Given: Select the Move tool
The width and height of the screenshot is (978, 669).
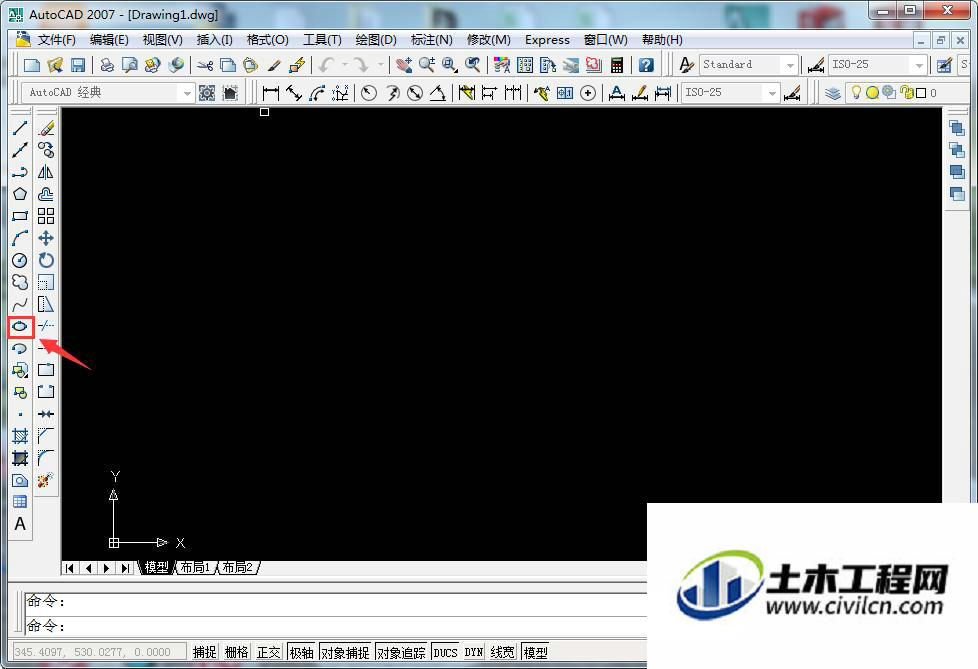Looking at the screenshot, I should [x=46, y=238].
